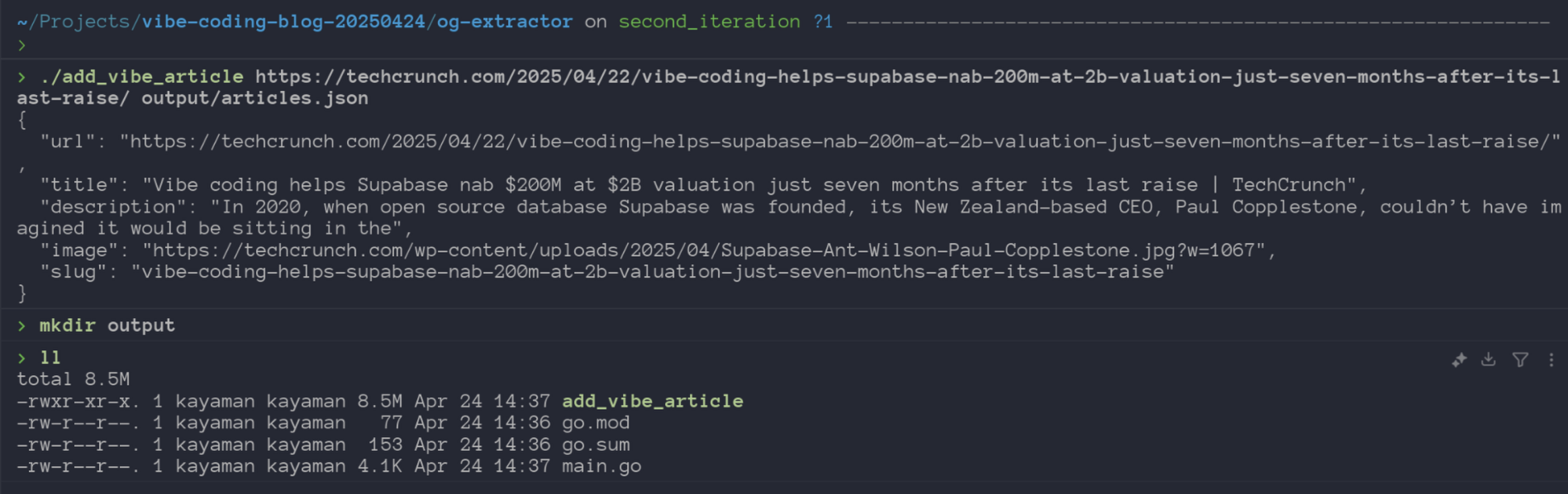Viewport: 1568px width, 494px height.
Task: Click the go.sum file name
Action: (596, 444)
